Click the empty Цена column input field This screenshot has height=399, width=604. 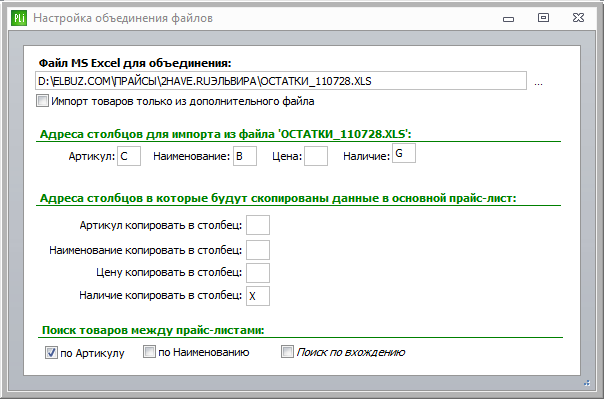[x=316, y=156]
